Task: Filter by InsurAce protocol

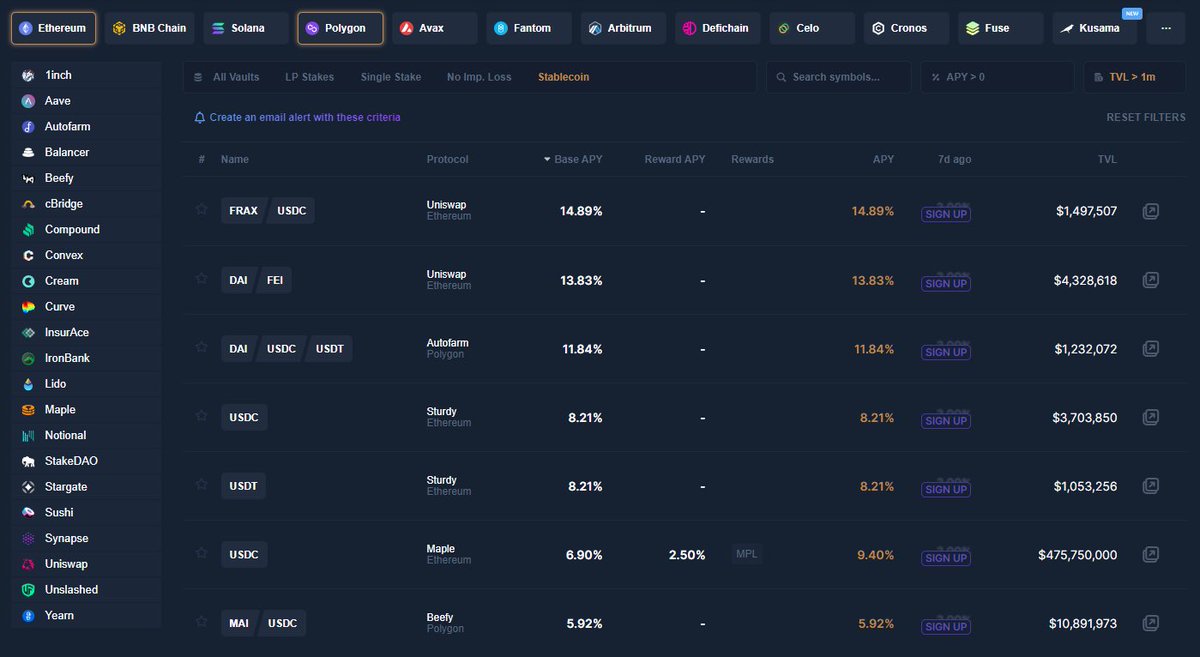Action: (86, 332)
